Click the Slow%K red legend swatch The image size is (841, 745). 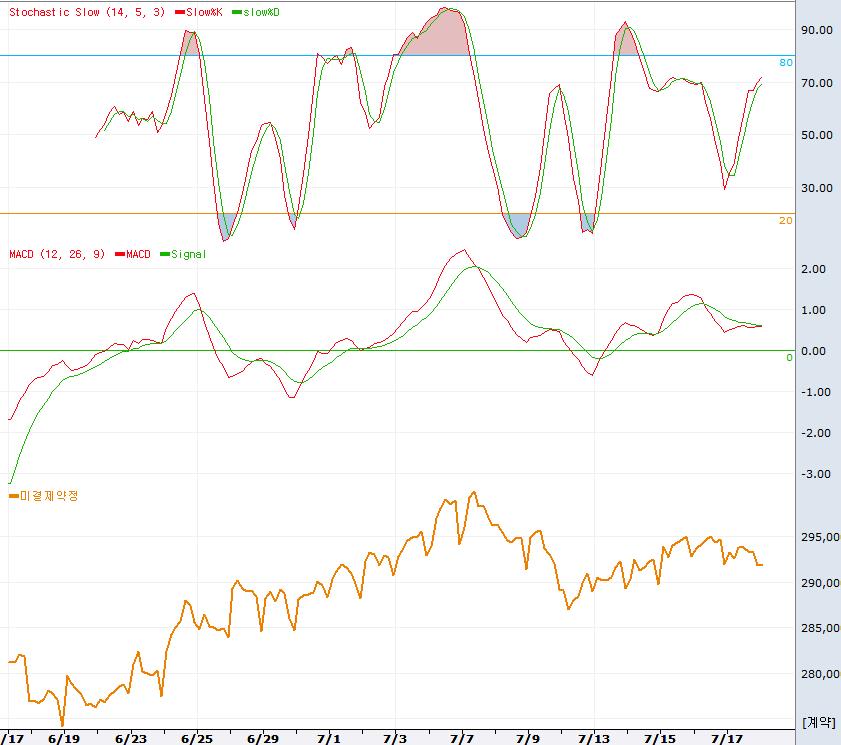pyautogui.click(x=178, y=12)
